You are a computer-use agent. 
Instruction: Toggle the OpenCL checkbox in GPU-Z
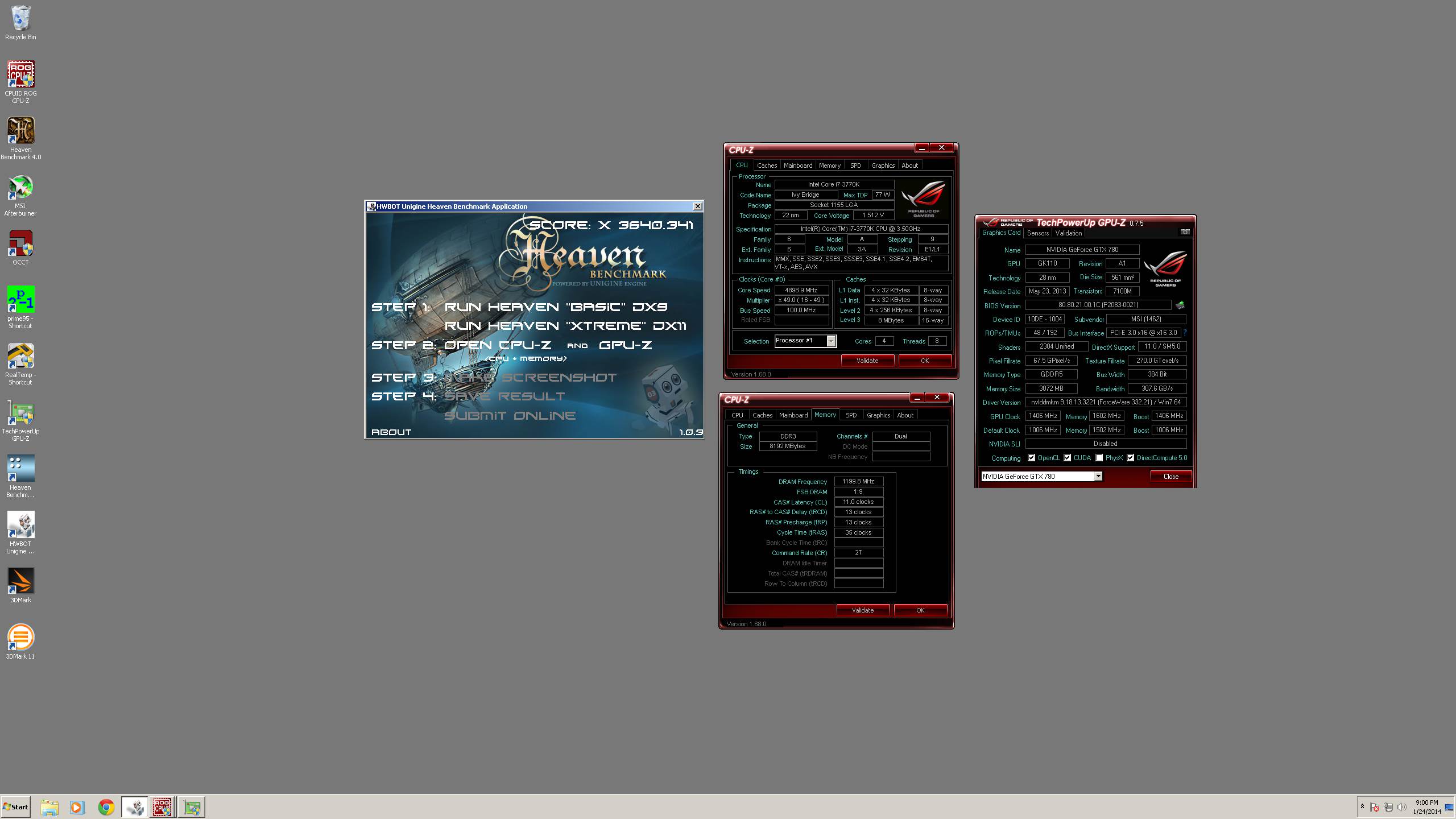tap(1031, 458)
